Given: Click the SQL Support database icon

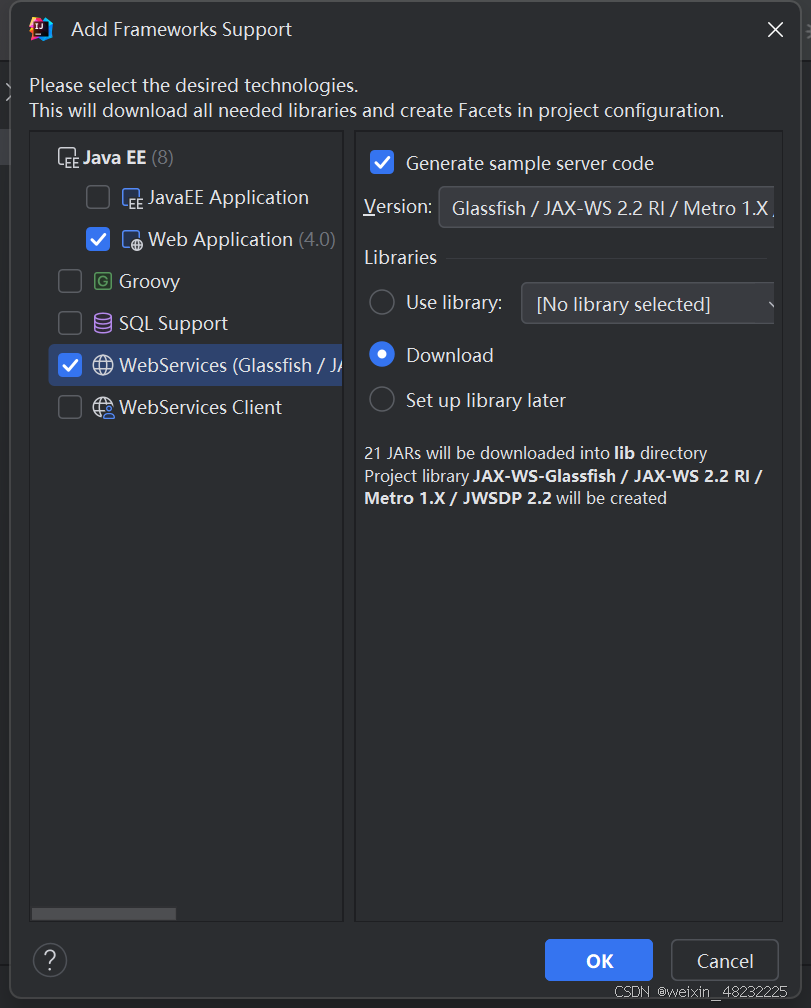Looking at the screenshot, I should (103, 323).
